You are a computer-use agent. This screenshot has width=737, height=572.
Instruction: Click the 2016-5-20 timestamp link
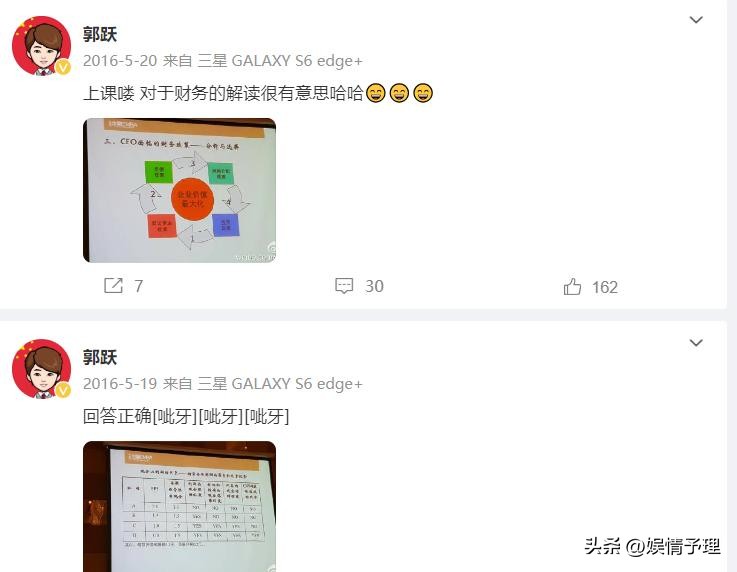point(120,61)
